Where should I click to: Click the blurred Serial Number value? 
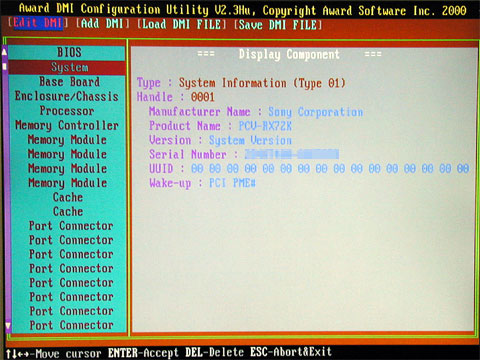click(292, 154)
